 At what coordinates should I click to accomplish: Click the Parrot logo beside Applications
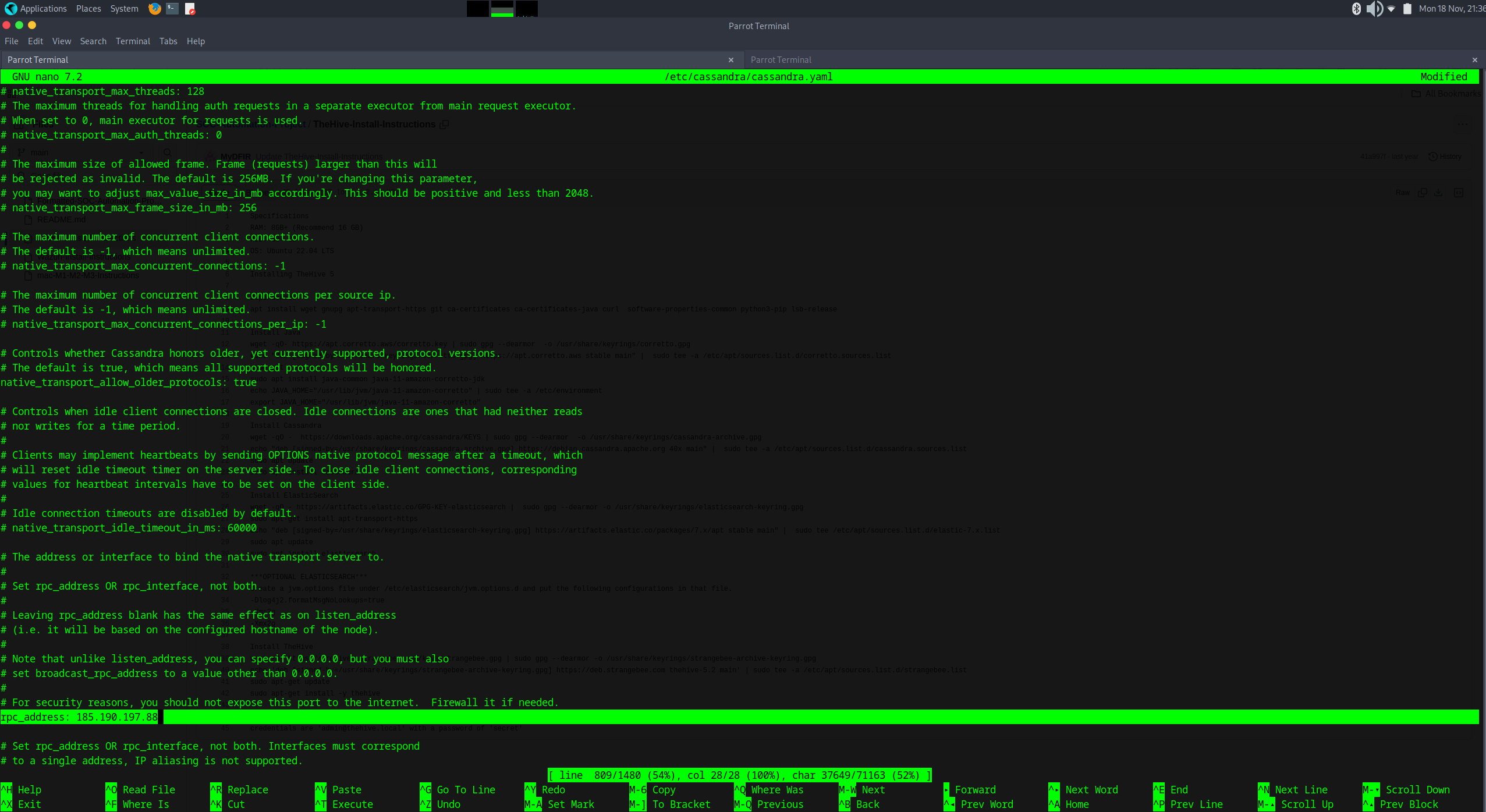point(10,9)
